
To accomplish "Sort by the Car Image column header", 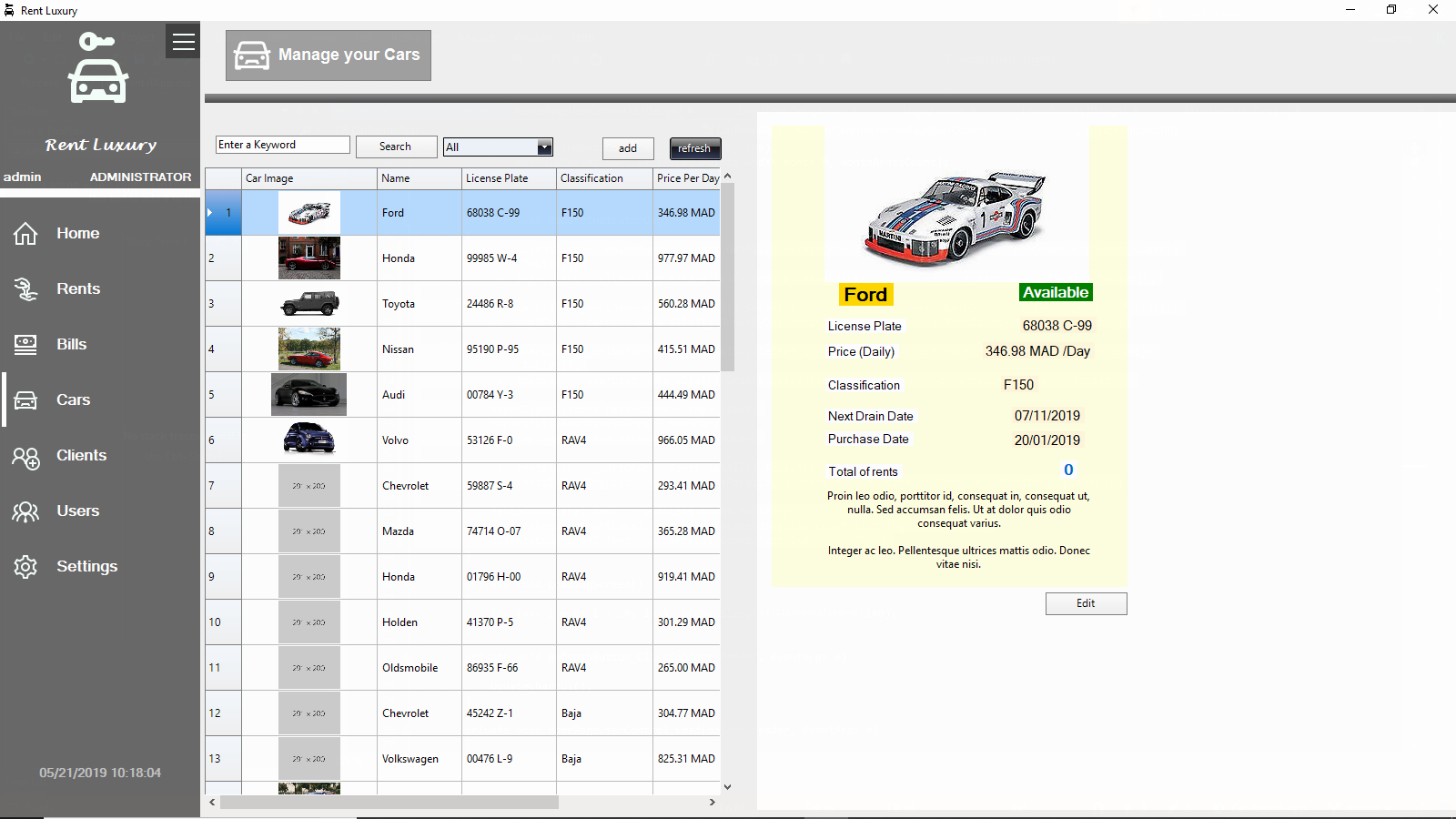I will pos(308,178).
